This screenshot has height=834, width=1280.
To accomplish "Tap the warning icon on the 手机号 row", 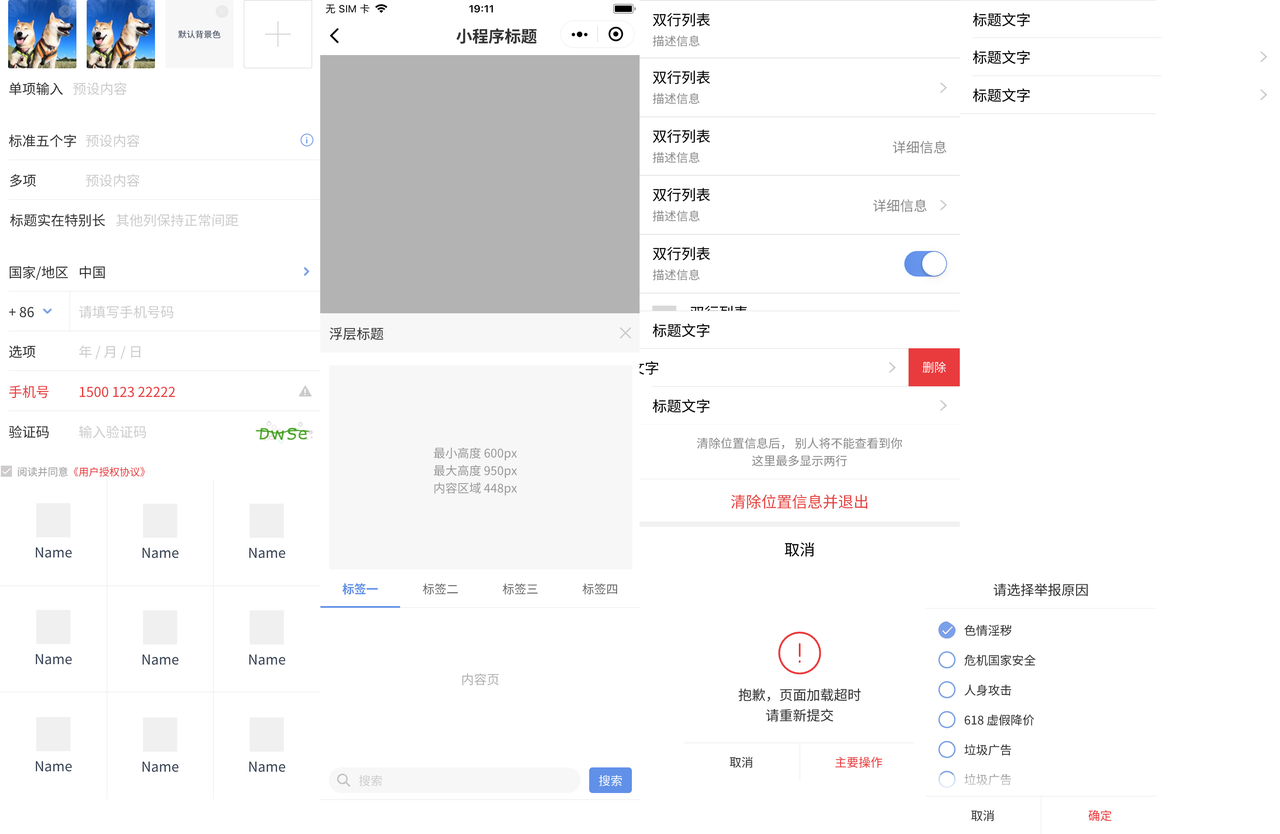I will point(305,392).
